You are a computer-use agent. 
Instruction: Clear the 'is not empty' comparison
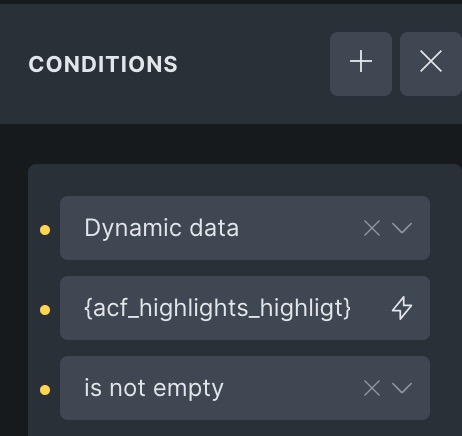click(x=372, y=388)
